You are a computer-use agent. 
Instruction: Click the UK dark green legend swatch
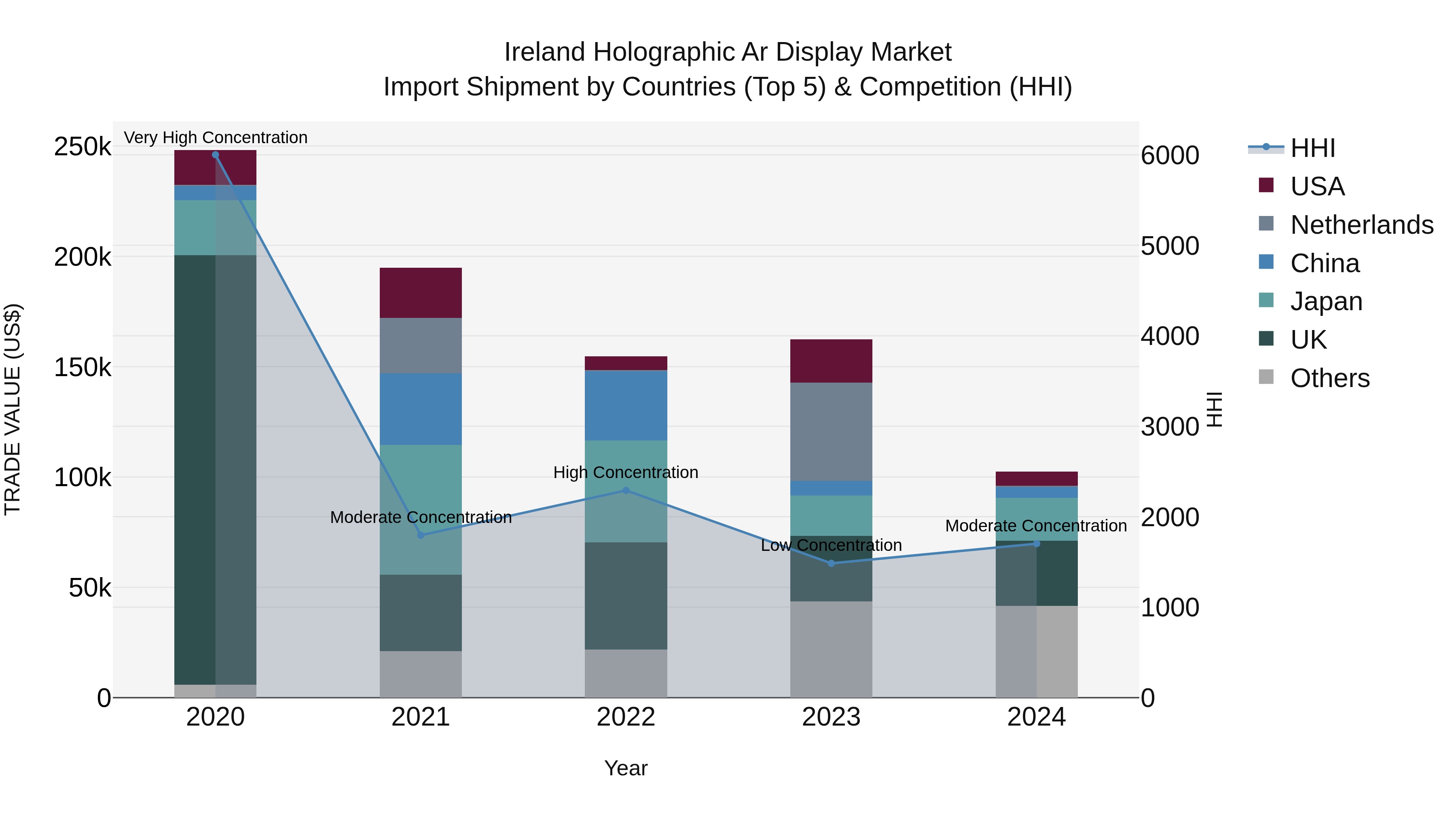pyautogui.click(x=1266, y=338)
